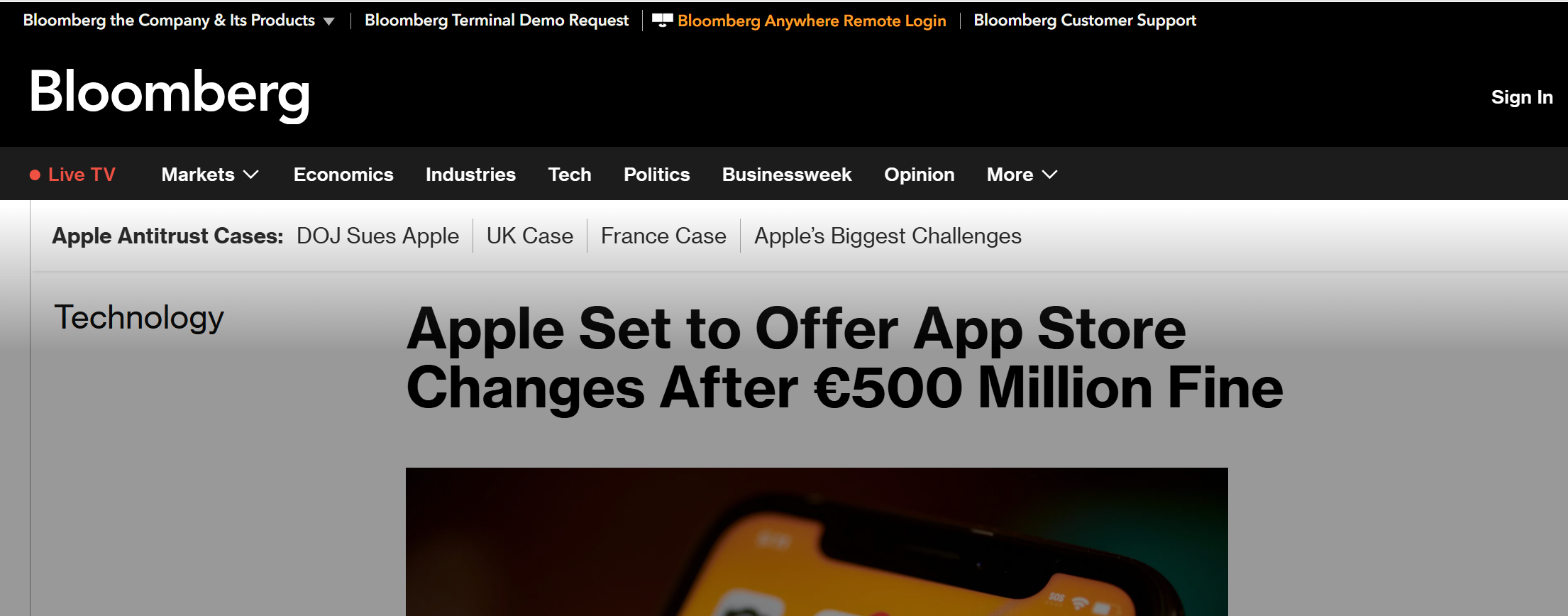This screenshot has width=1568, height=616.
Task: Open the Politics section
Action: pos(656,175)
